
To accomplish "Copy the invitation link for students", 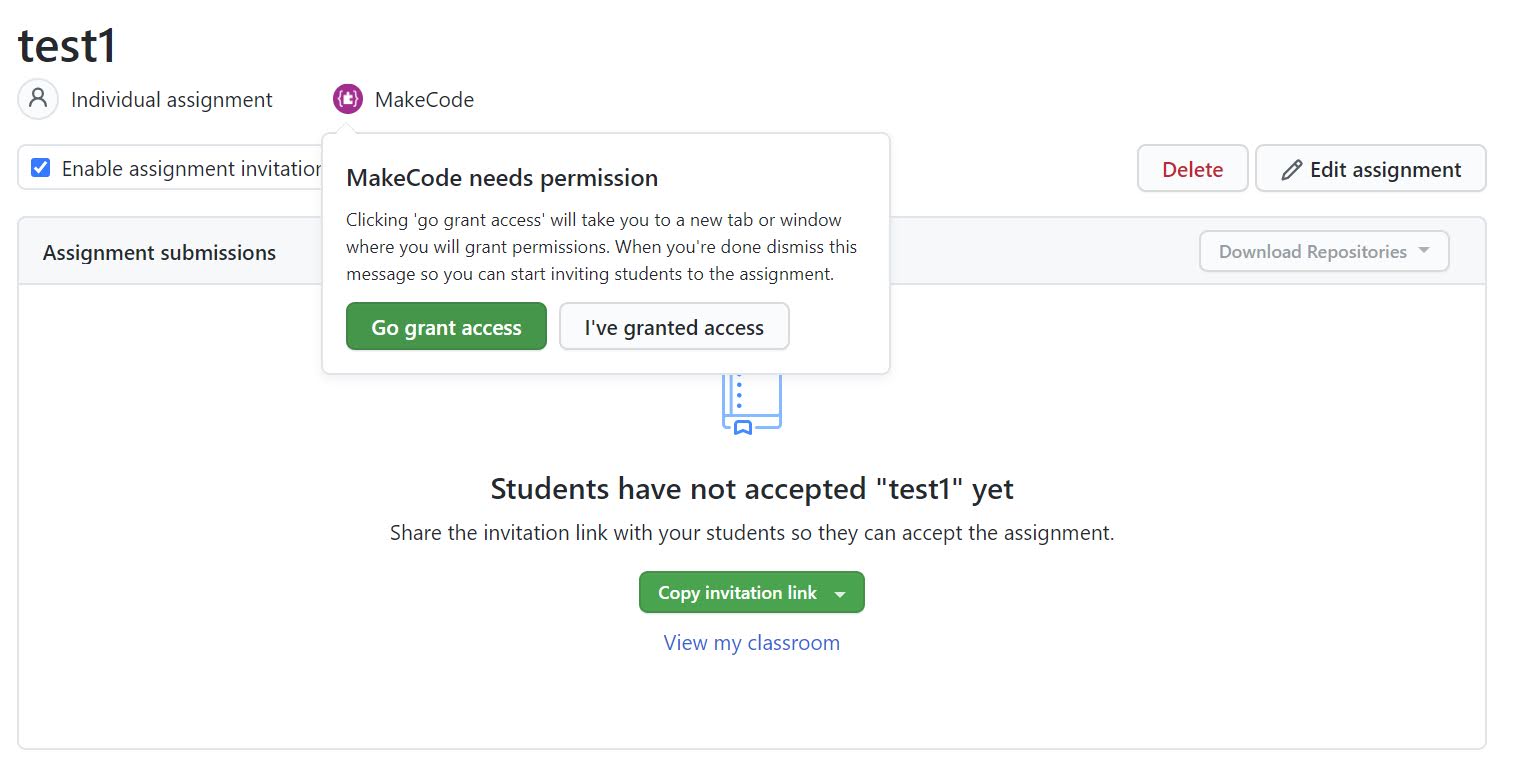I will pyautogui.click(x=737, y=593).
